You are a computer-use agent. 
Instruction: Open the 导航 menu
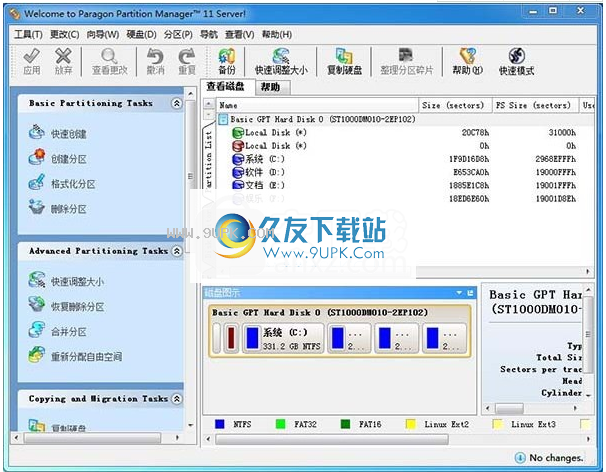click(x=209, y=34)
